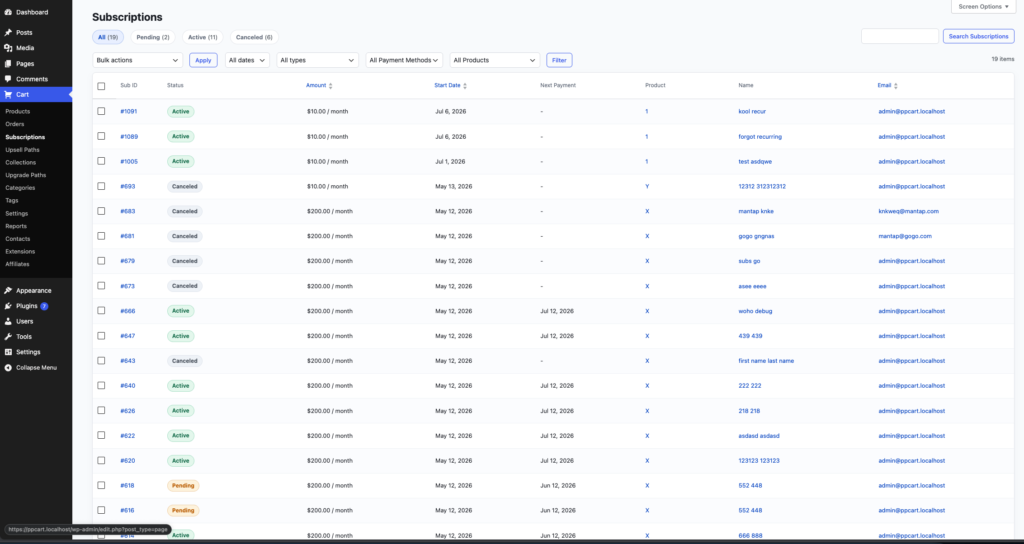Click the Pages icon in sidebar
The height and width of the screenshot is (544, 1024).
coord(8,63)
